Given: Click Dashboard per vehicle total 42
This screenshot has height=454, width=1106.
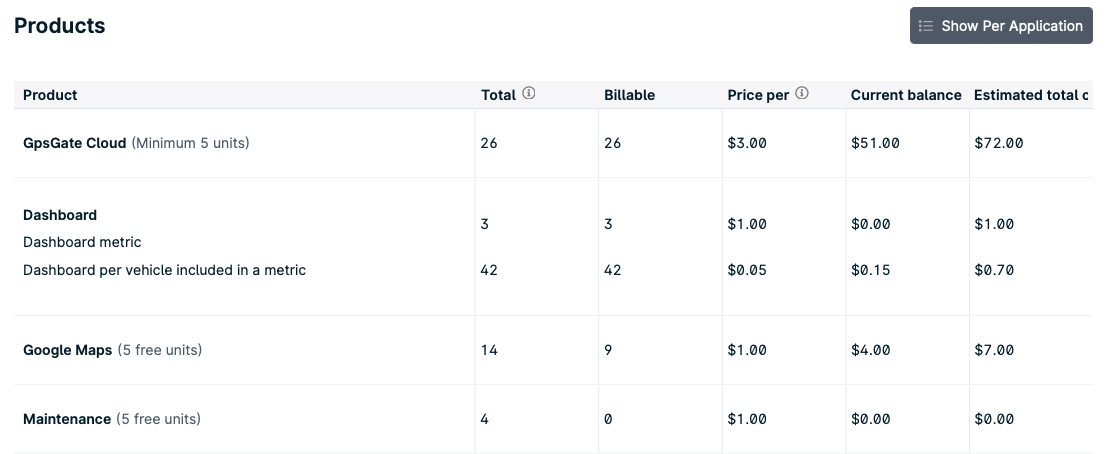Looking at the screenshot, I should (x=489, y=270).
